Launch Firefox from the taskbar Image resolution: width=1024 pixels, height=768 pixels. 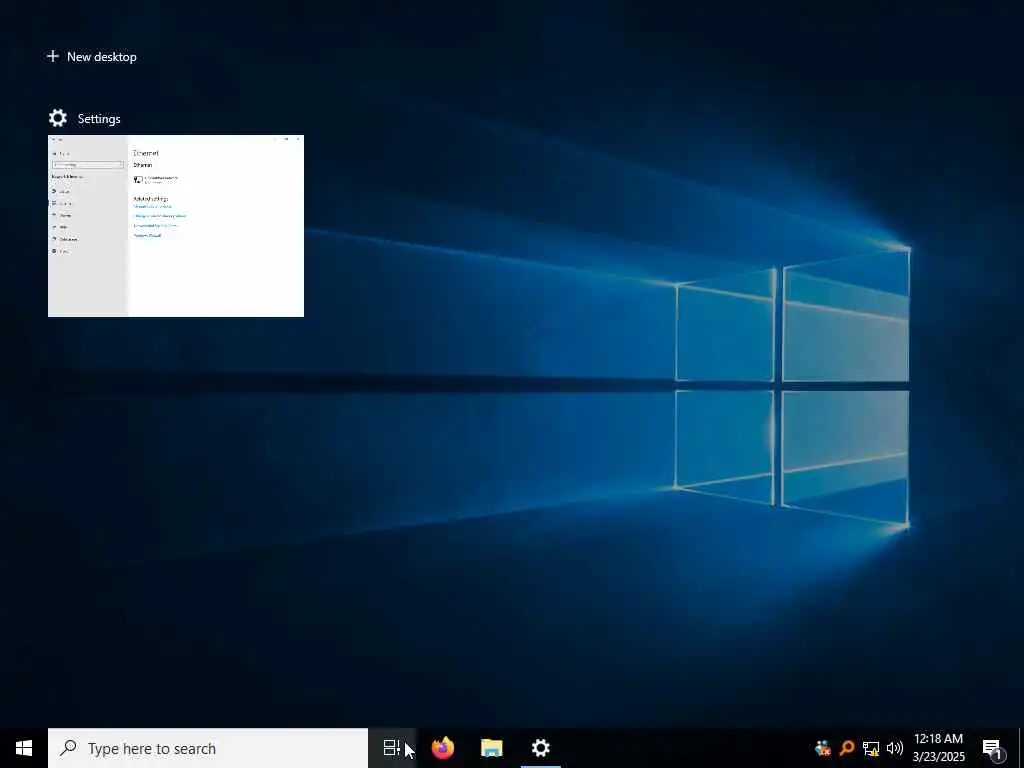point(443,748)
